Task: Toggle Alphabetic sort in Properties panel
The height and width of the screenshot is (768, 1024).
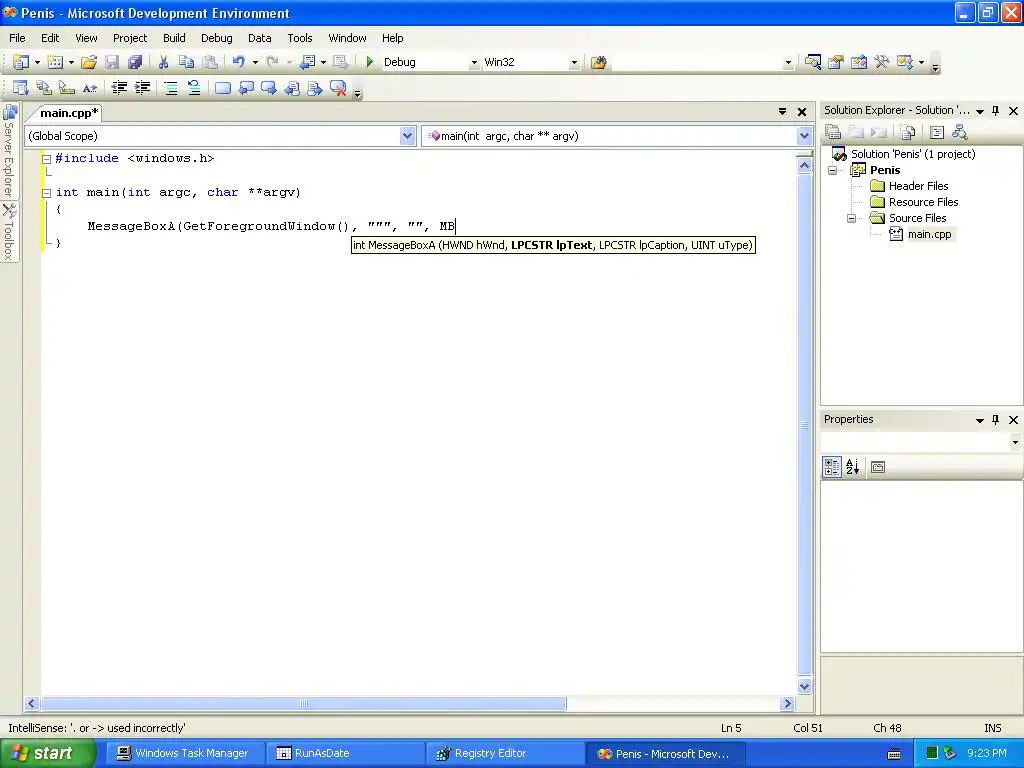Action: tap(853, 467)
